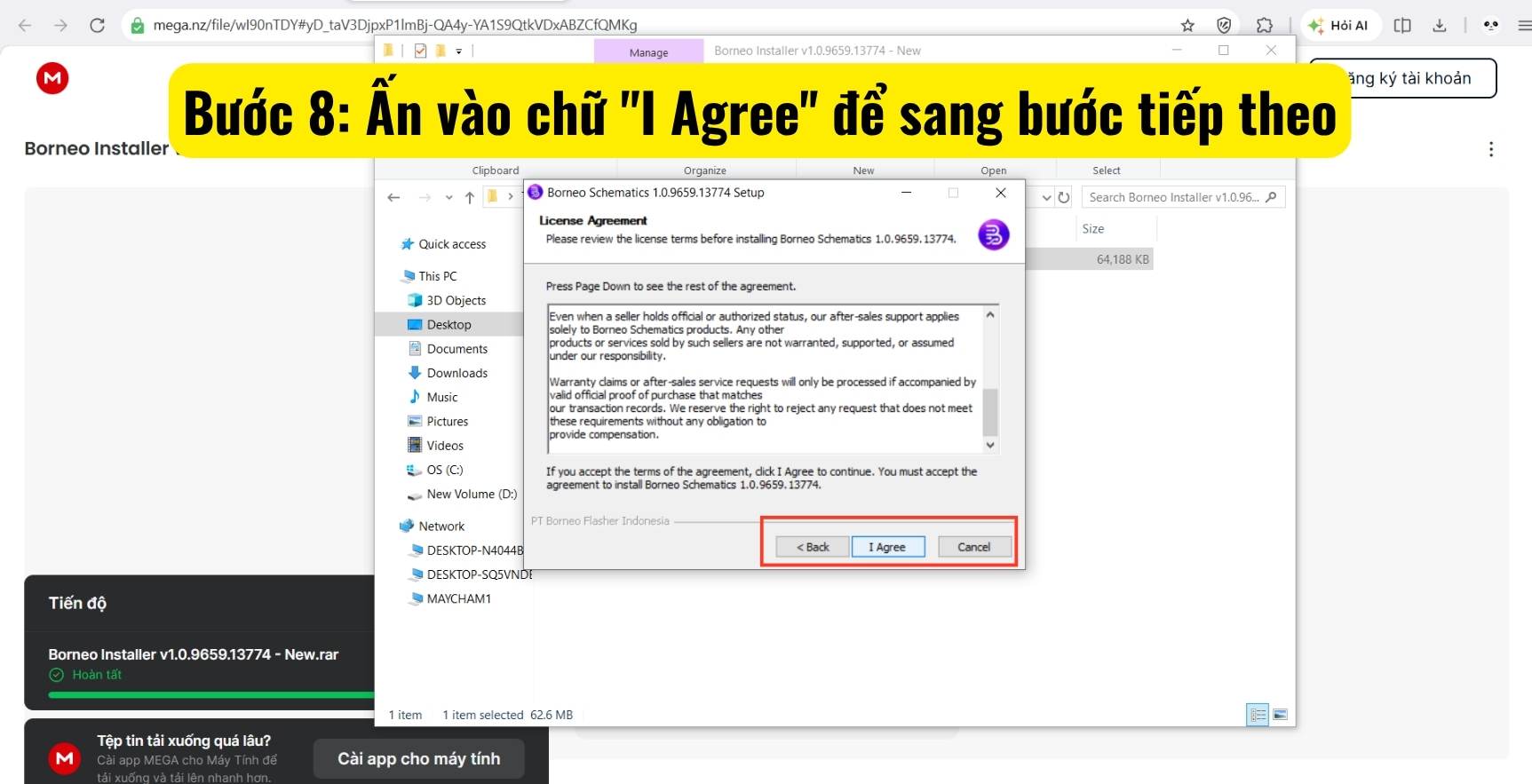Click the Explorer search magnifier icon
The height and width of the screenshot is (784, 1532).
(1271, 197)
